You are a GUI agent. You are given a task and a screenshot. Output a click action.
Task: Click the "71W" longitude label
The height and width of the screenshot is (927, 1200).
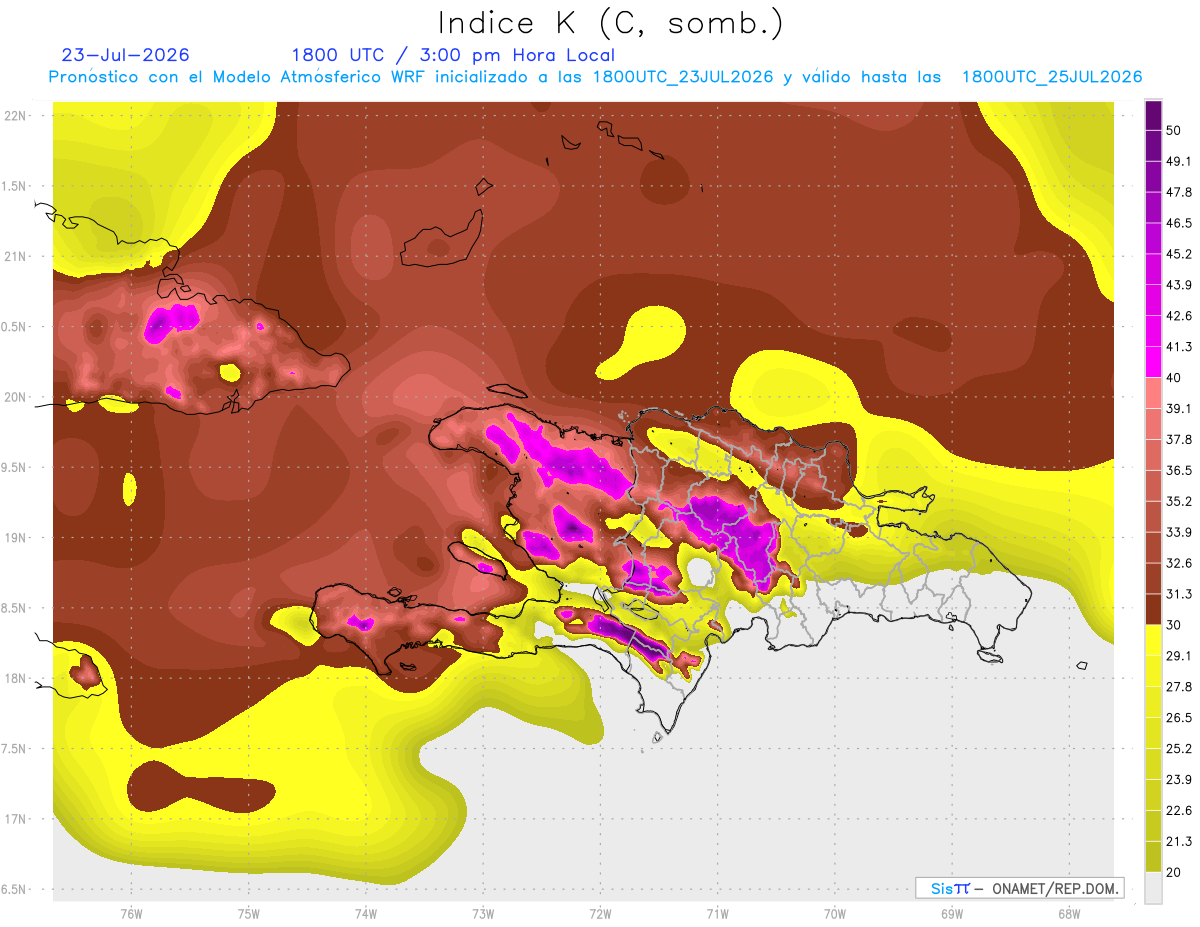(717, 914)
